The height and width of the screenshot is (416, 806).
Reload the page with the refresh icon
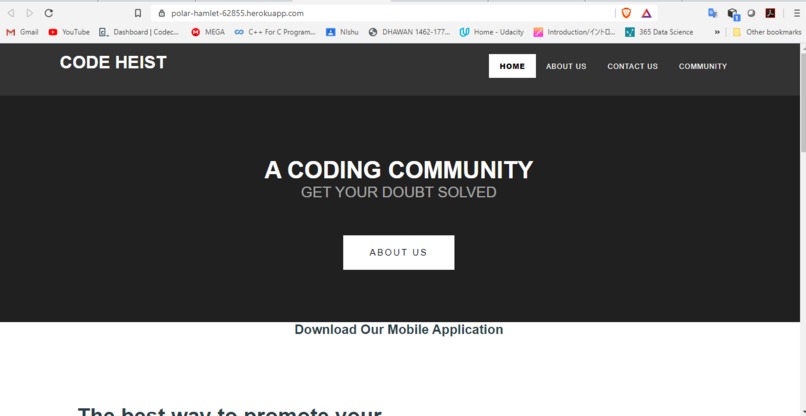[48, 13]
